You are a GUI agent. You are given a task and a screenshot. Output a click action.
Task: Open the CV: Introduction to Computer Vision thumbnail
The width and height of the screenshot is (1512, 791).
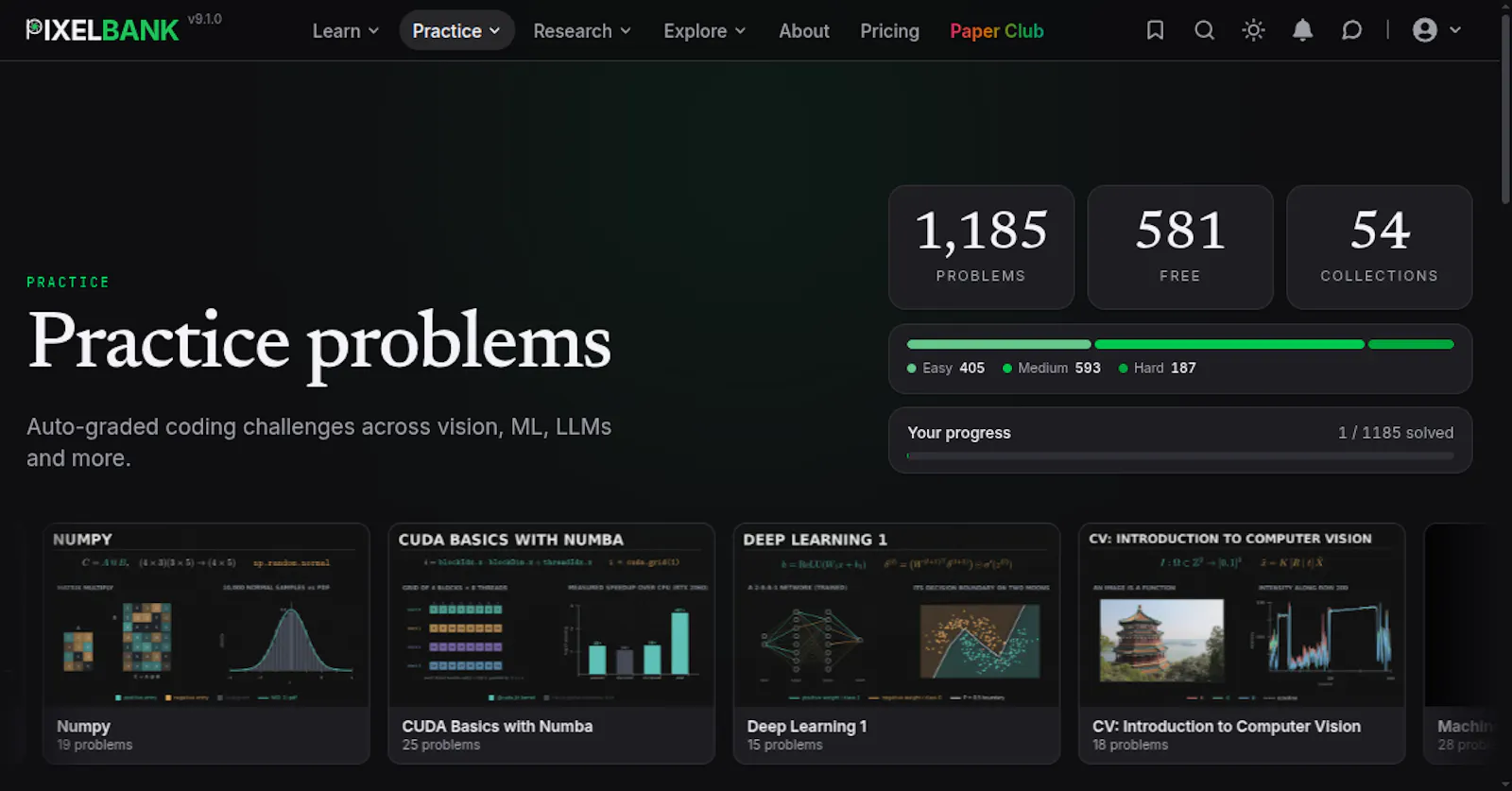click(x=1242, y=615)
